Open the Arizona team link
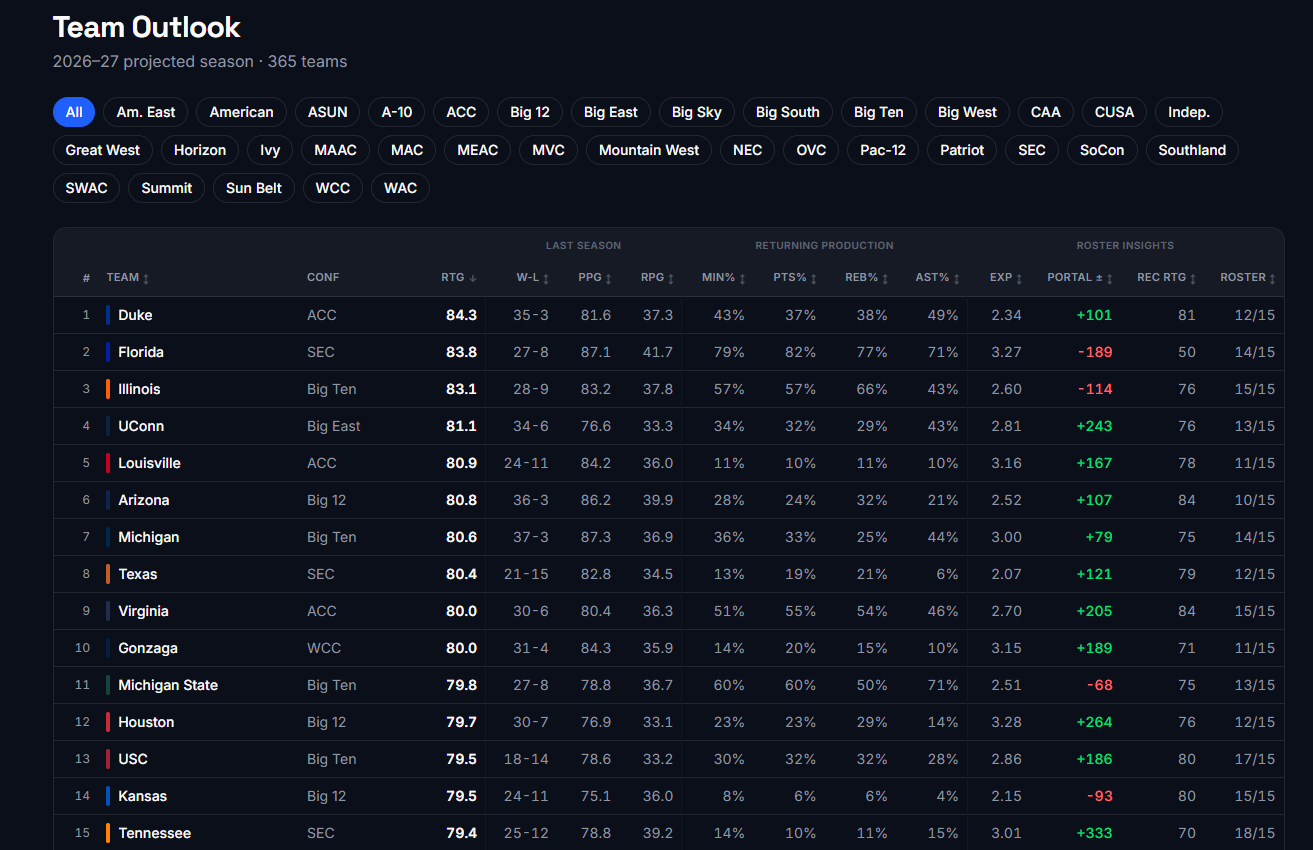Screen dimensions: 1313x850 (144, 500)
